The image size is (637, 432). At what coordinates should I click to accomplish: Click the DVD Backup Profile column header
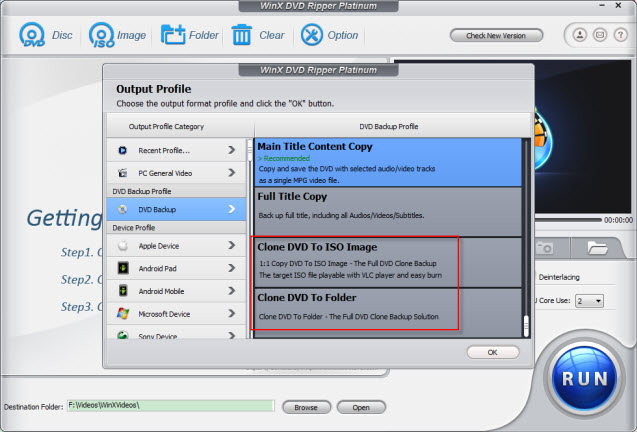[388, 126]
